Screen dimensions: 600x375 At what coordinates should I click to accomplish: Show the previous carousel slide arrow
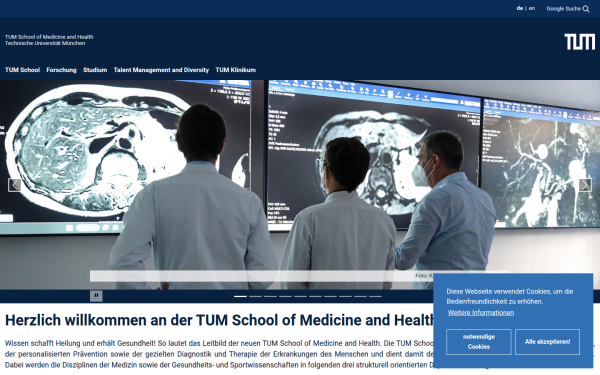(x=15, y=185)
